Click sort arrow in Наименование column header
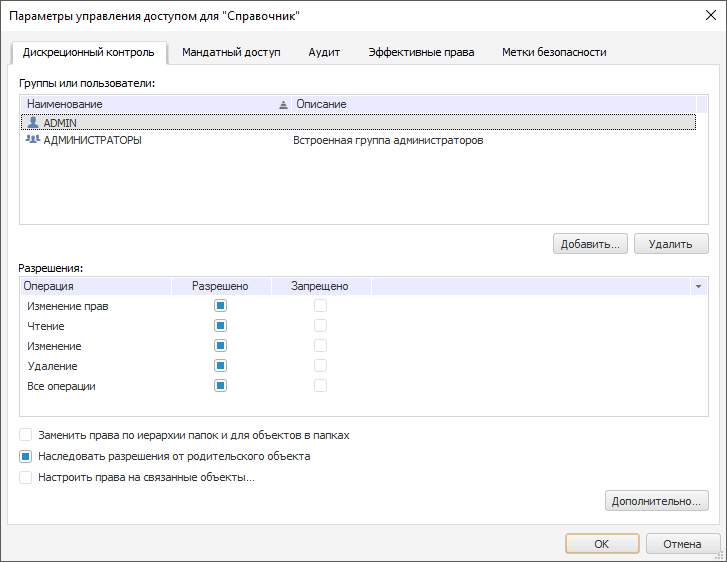Image resolution: width=727 pixels, height=562 pixels. 283,104
